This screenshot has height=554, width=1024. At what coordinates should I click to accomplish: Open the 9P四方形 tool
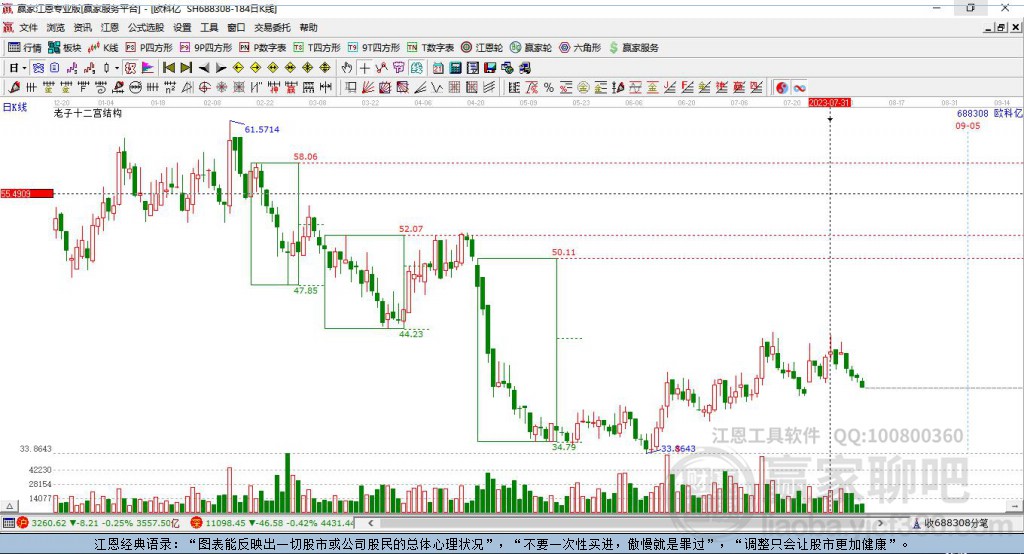point(206,48)
